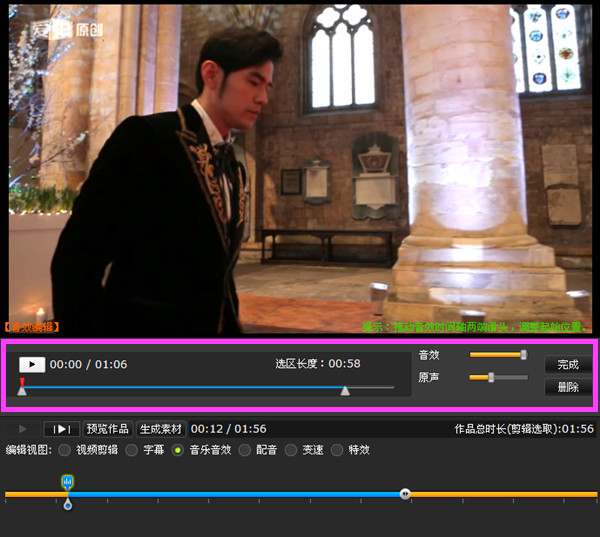The width and height of the screenshot is (600, 537).
Task: Adjust the 音效 volume slider
Action: (x=498, y=355)
